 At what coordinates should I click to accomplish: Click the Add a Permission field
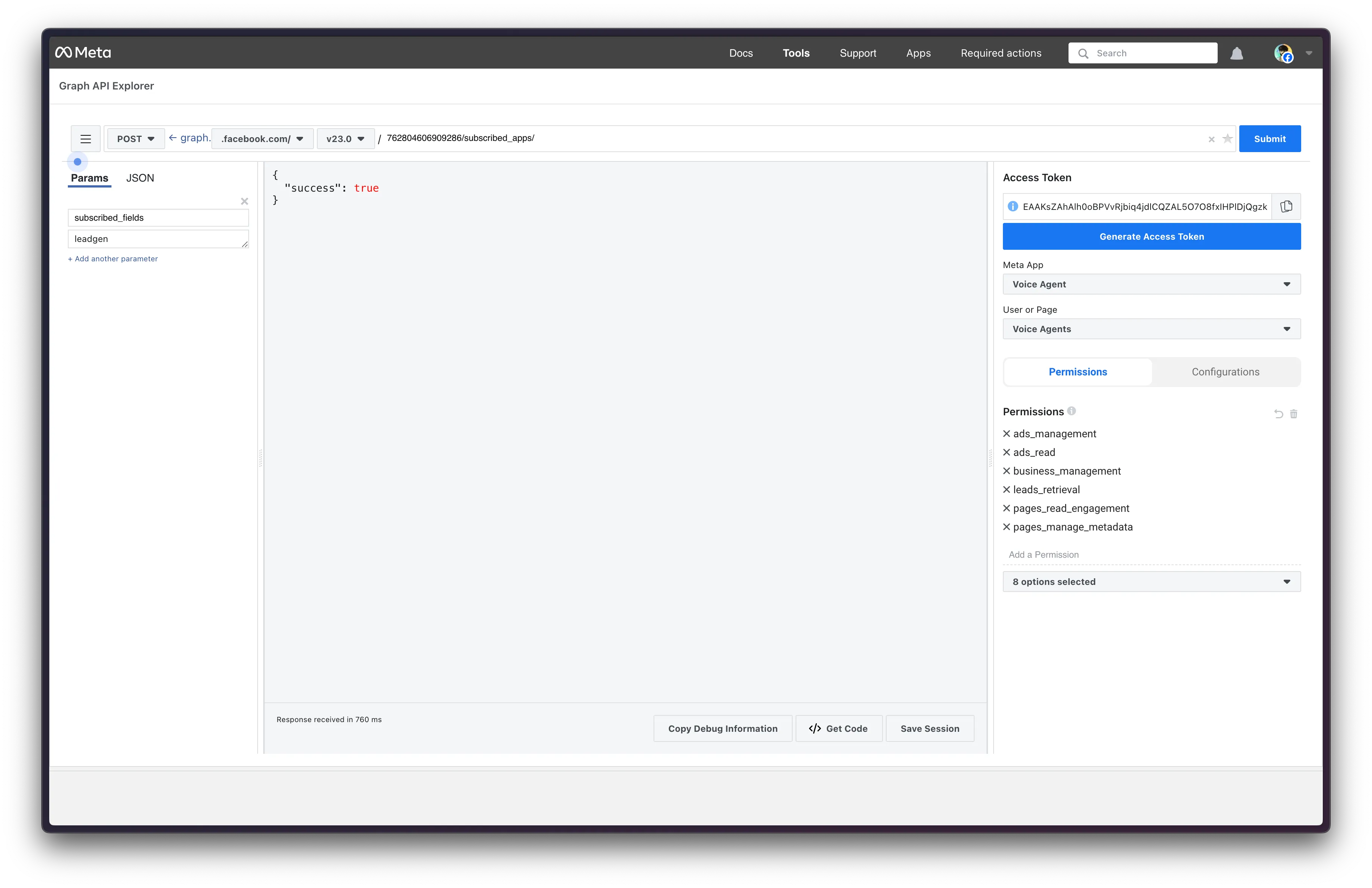pos(1151,554)
